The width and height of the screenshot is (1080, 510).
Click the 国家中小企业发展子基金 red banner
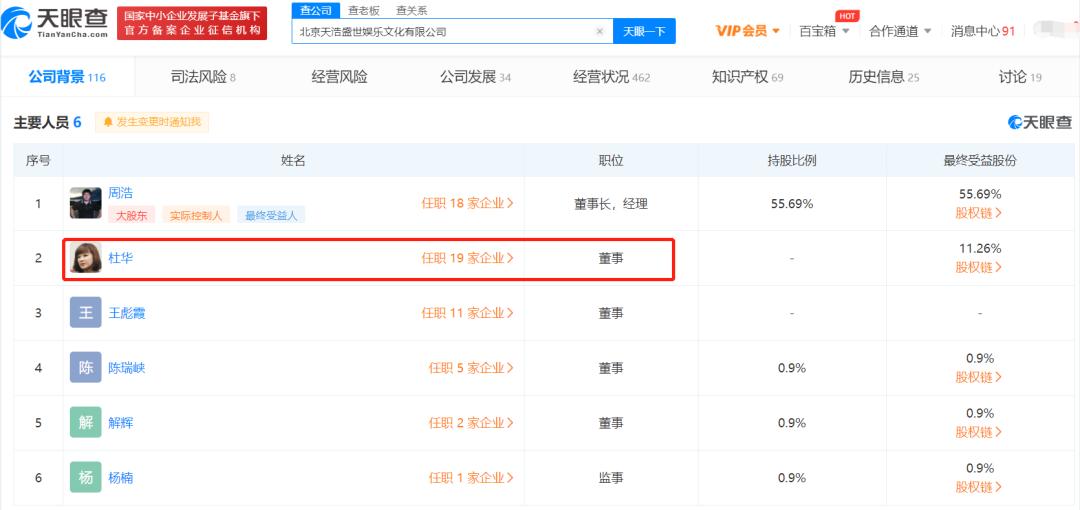(x=192, y=23)
